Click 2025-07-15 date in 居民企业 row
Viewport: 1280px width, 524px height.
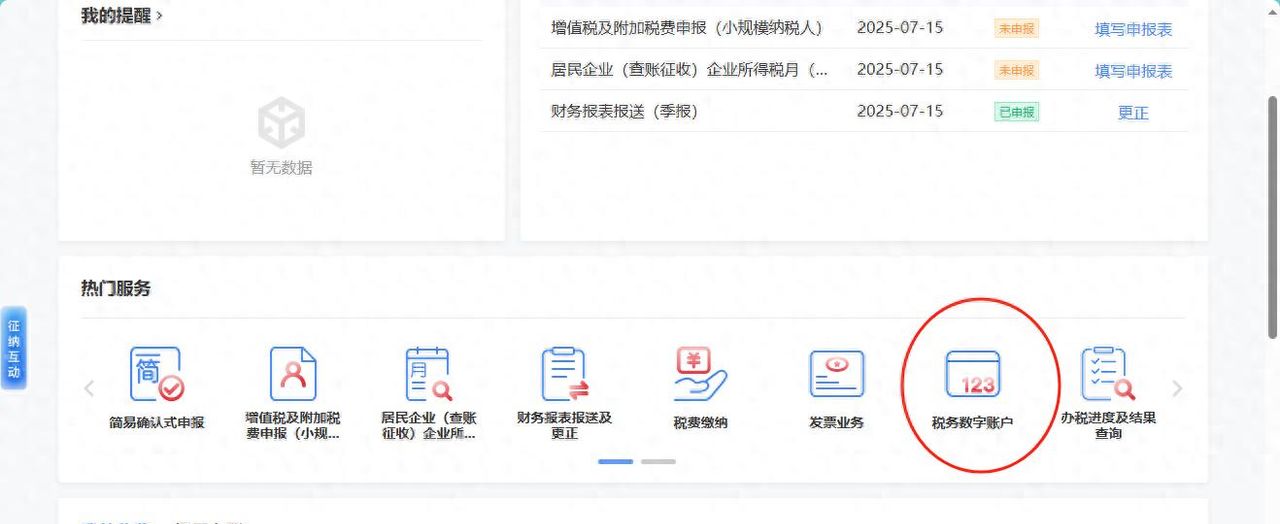click(900, 69)
